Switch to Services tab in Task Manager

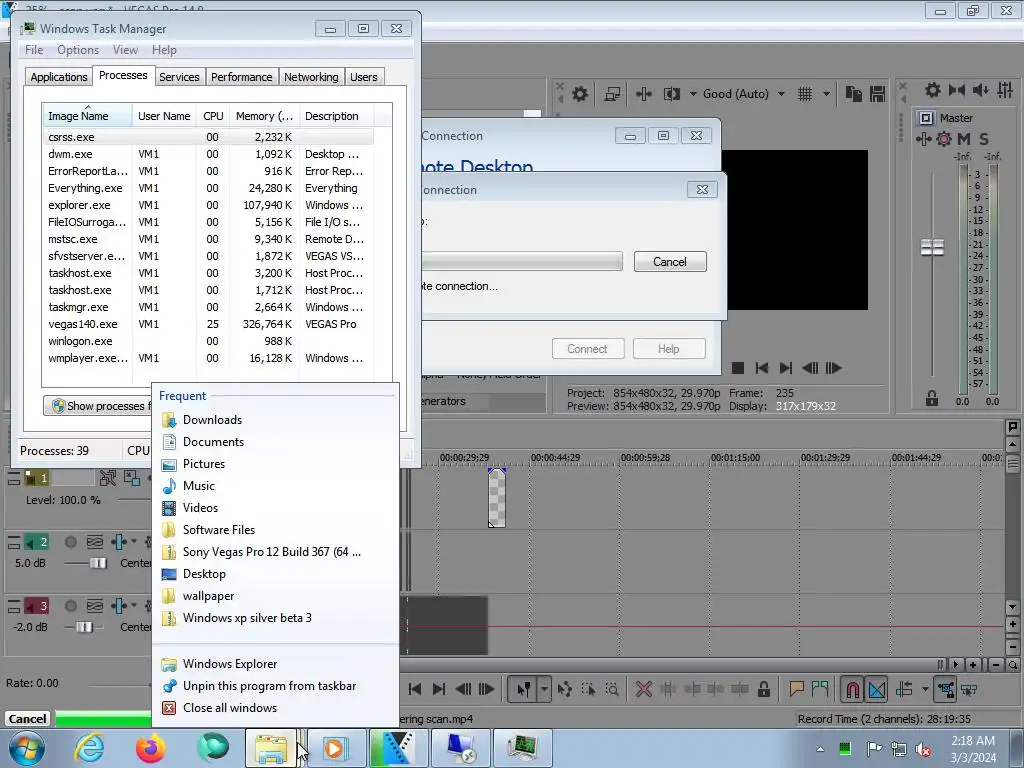(179, 77)
